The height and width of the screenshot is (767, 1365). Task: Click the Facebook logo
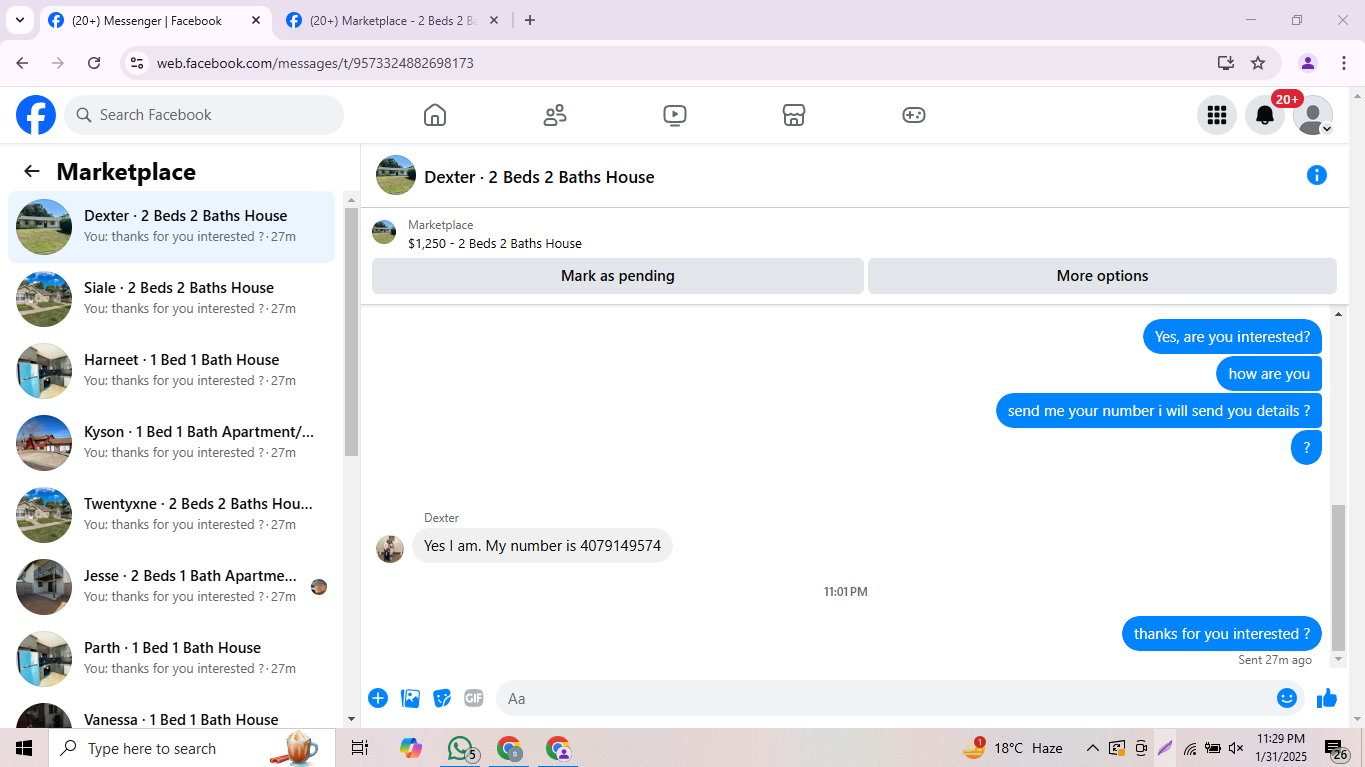click(36, 115)
